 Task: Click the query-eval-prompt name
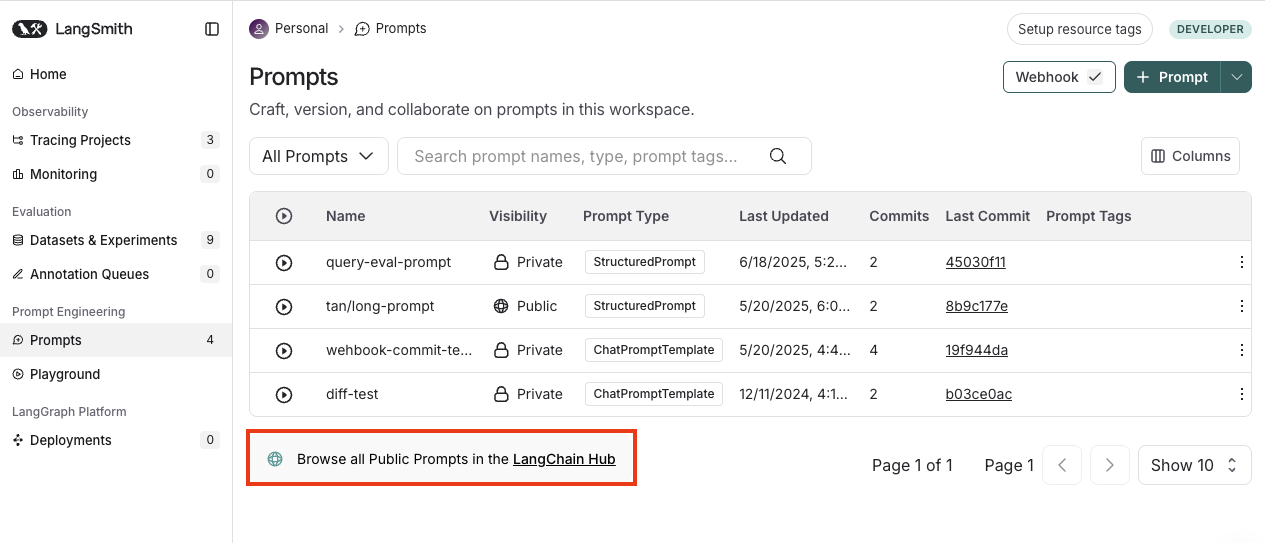(x=389, y=262)
